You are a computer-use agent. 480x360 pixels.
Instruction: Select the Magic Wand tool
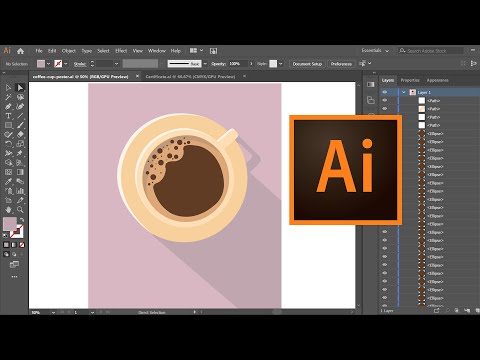(x=8, y=97)
